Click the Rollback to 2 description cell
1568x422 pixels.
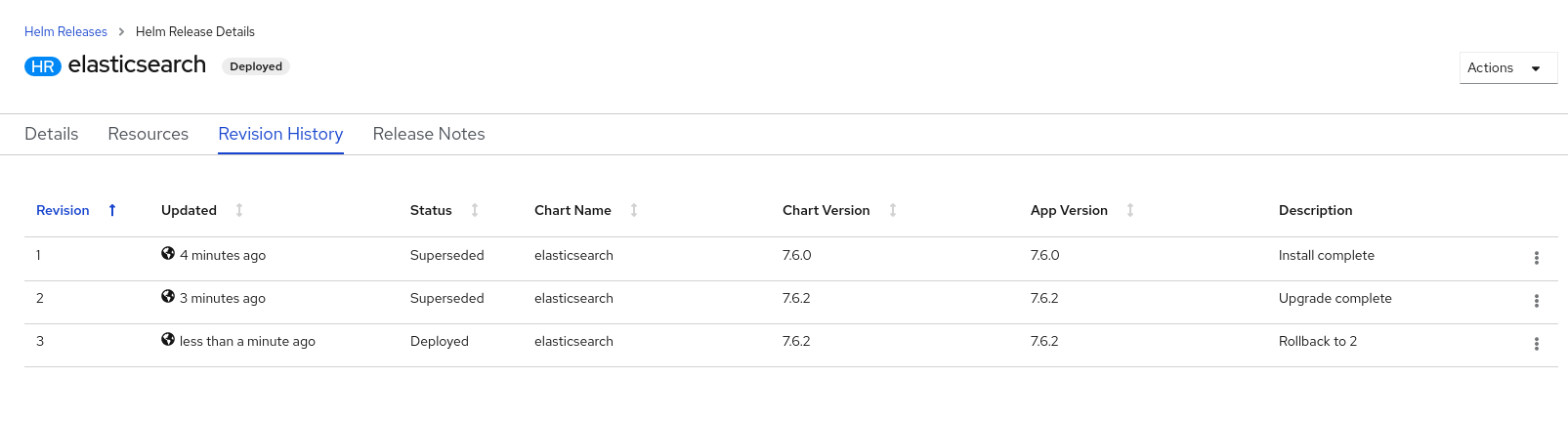(1317, 341)
